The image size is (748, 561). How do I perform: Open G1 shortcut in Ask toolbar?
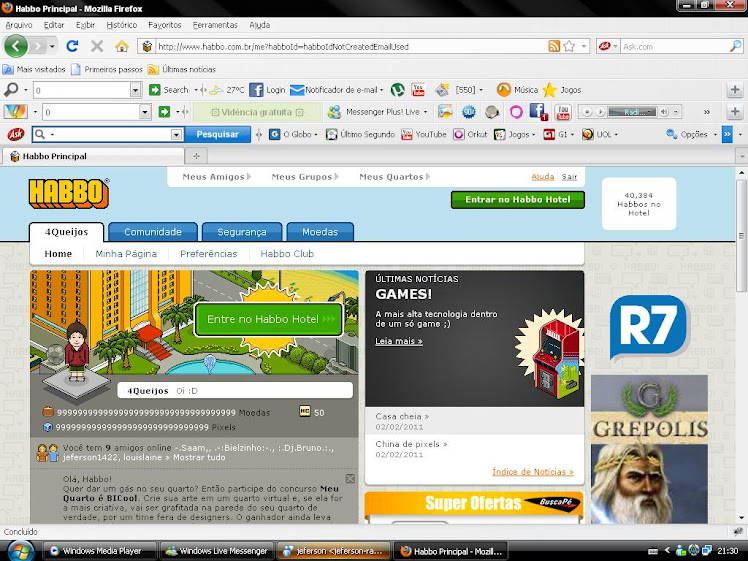pyautogui.click(x=558, y=135)
